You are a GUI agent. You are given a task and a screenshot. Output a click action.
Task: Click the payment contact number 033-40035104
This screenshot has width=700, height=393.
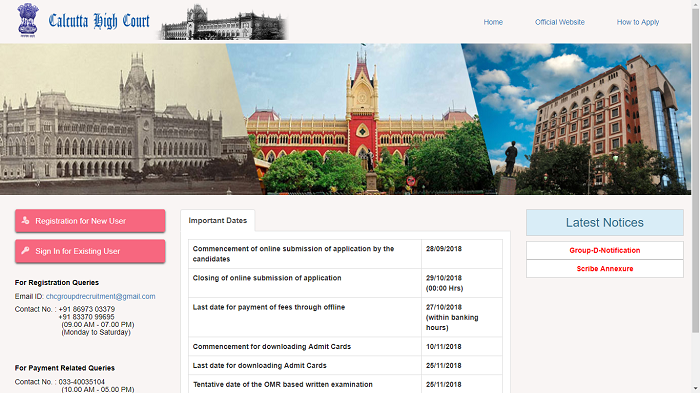click(x=82, y=382)
